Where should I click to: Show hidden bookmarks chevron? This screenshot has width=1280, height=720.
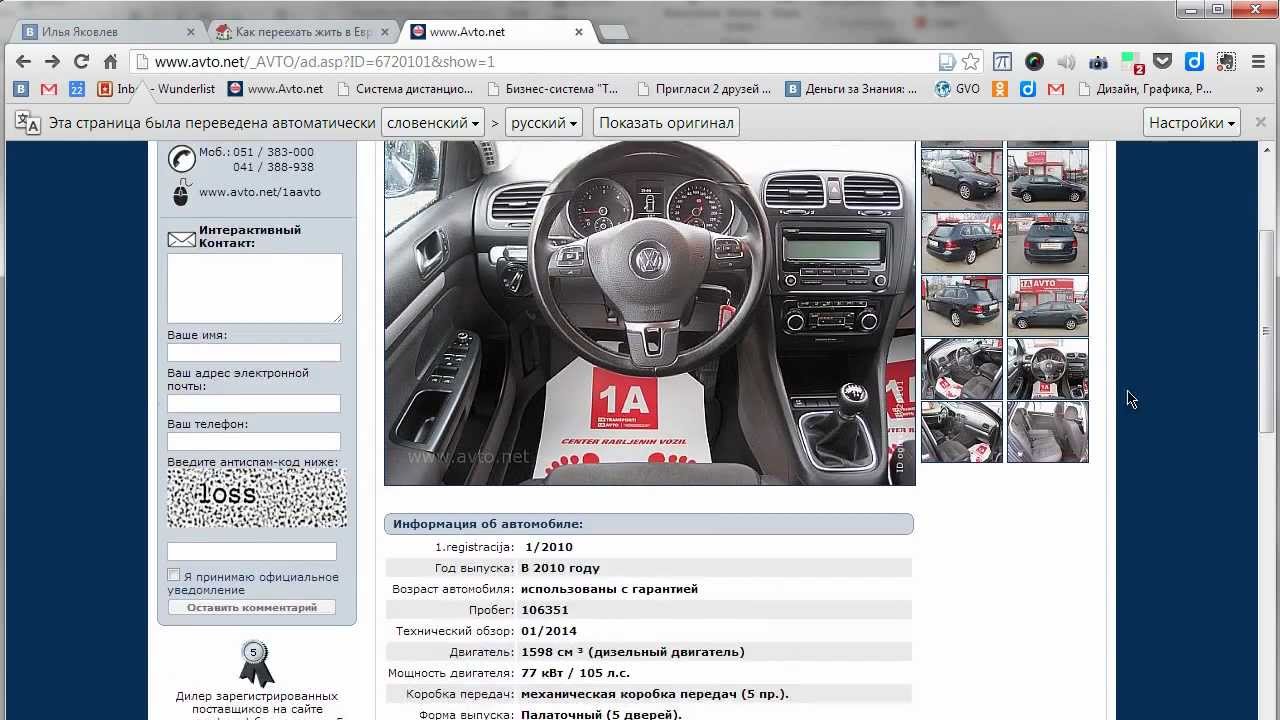pos(1259,89)
